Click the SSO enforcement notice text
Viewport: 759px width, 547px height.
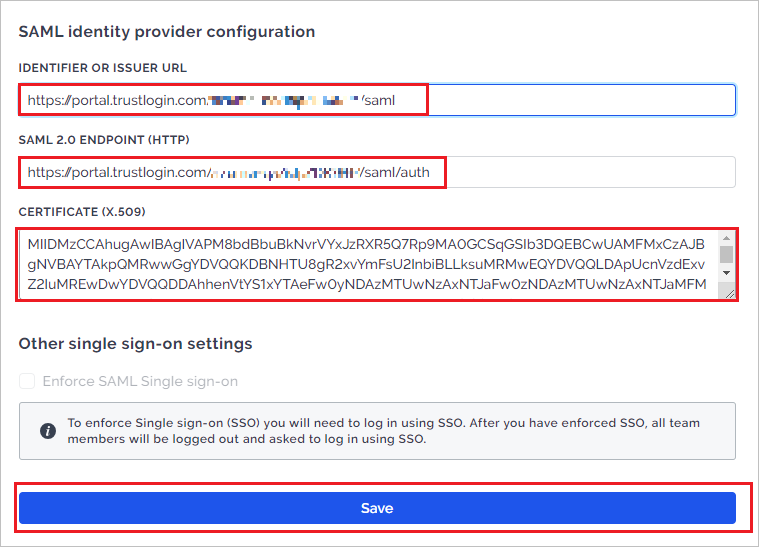pyautogui.click(x=383, y=431)
